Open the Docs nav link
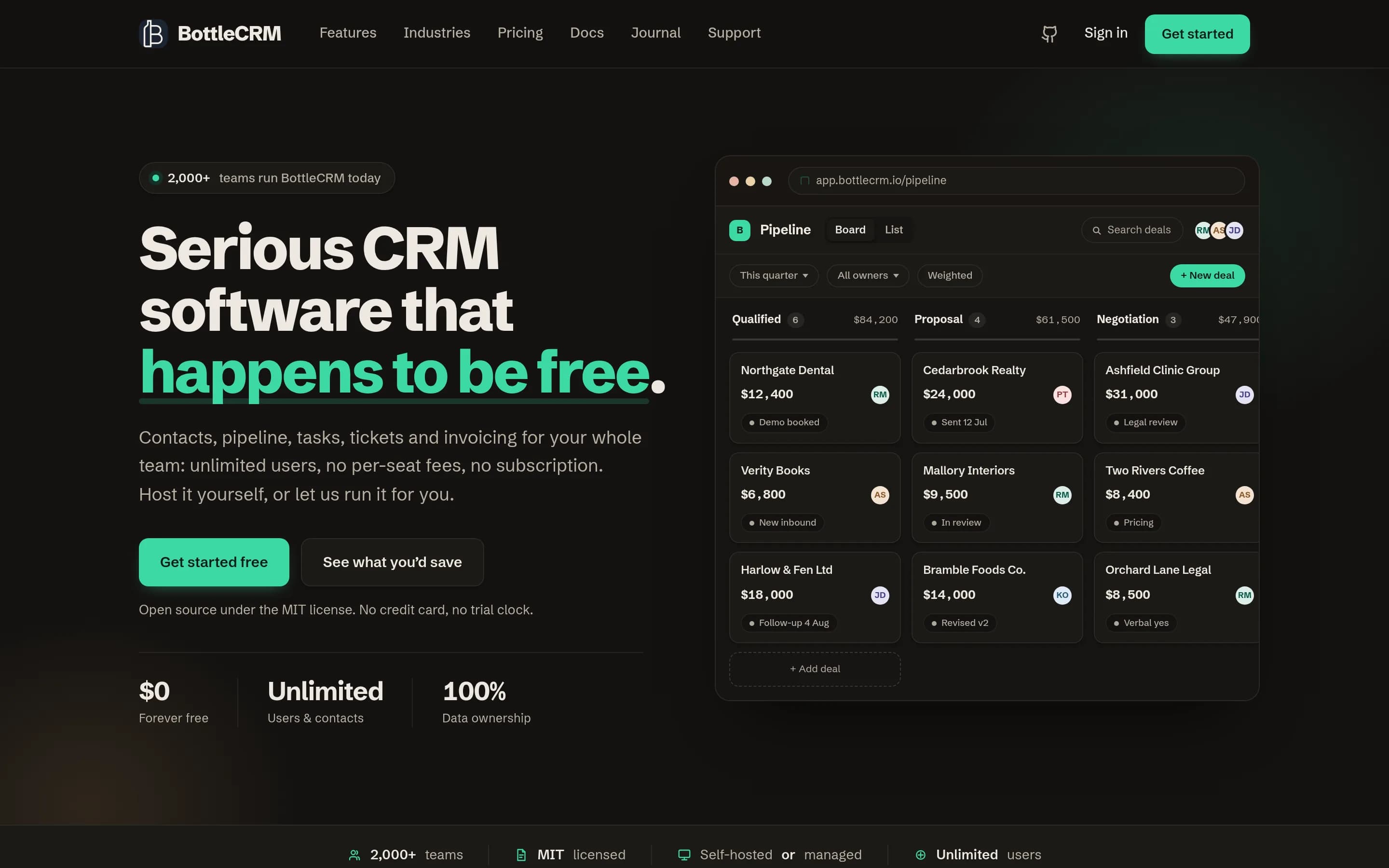The width and height of the screenshot is (1389, 868). tap(586, 33)
